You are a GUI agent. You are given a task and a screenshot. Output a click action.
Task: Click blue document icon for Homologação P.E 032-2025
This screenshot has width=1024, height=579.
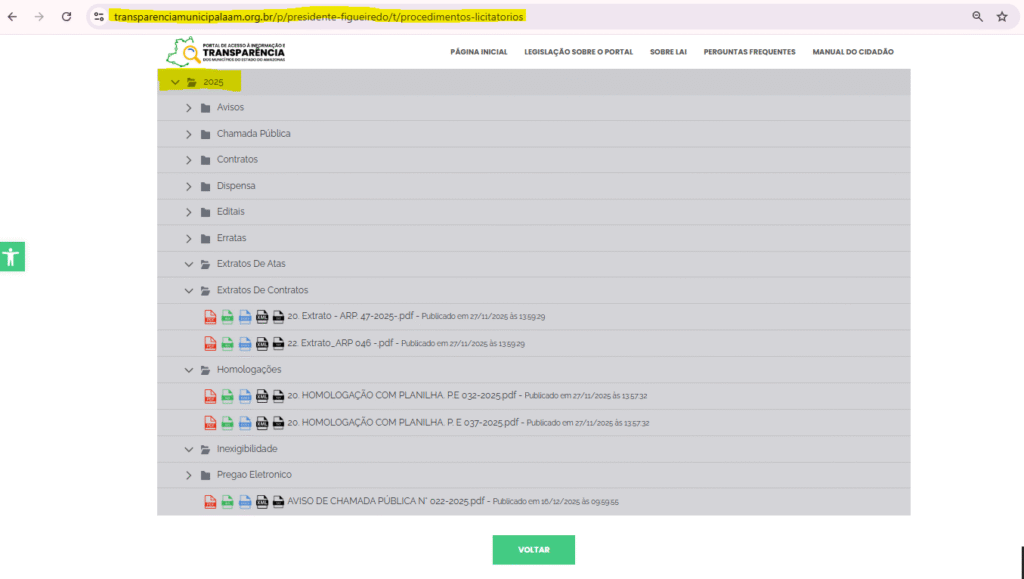[x=244, y=395]
